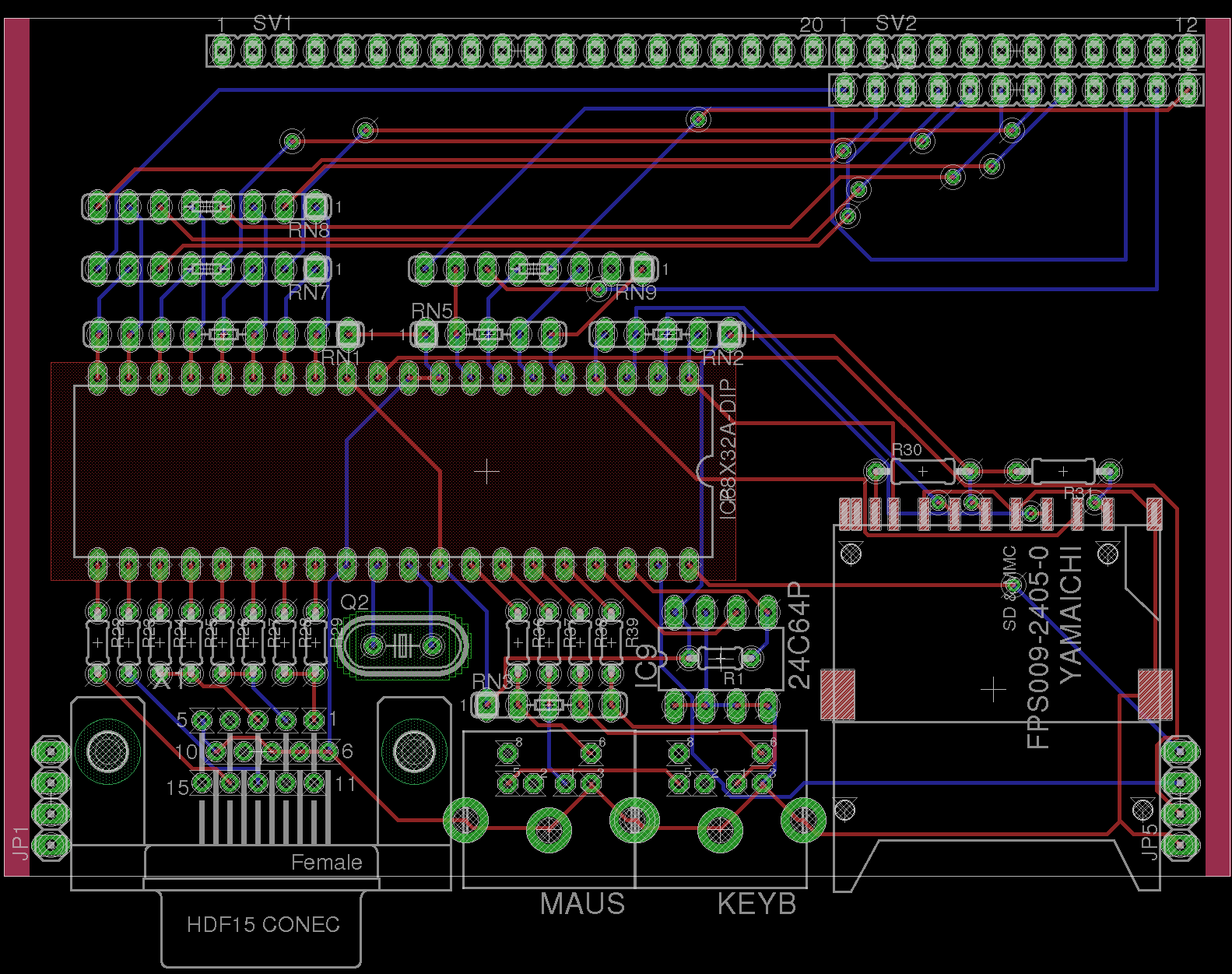Select the 24C64P chip label
Screen dimensions: 1232x974
pos(799,636)
